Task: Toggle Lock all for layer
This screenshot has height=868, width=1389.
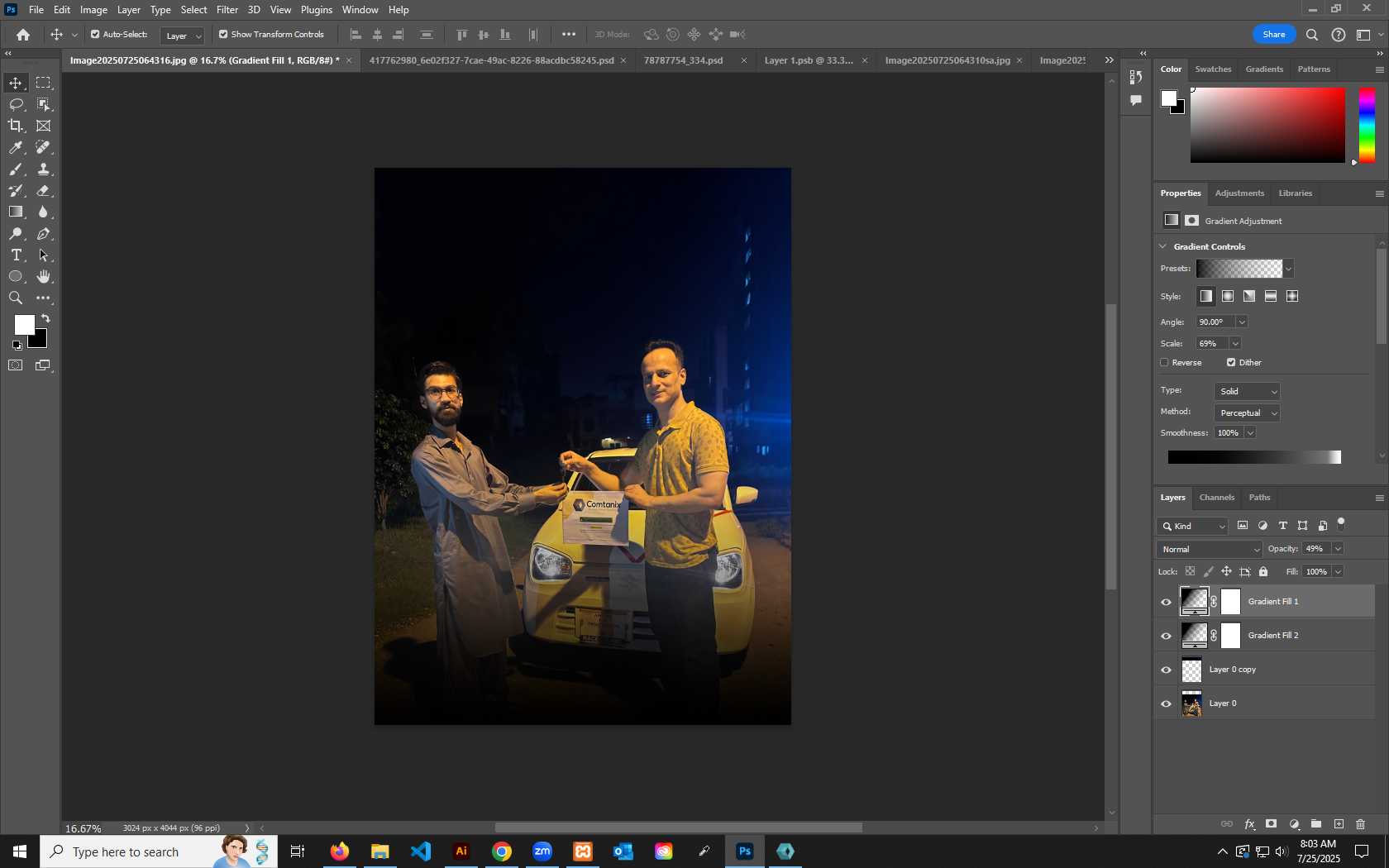Action: click(1263, 571)
